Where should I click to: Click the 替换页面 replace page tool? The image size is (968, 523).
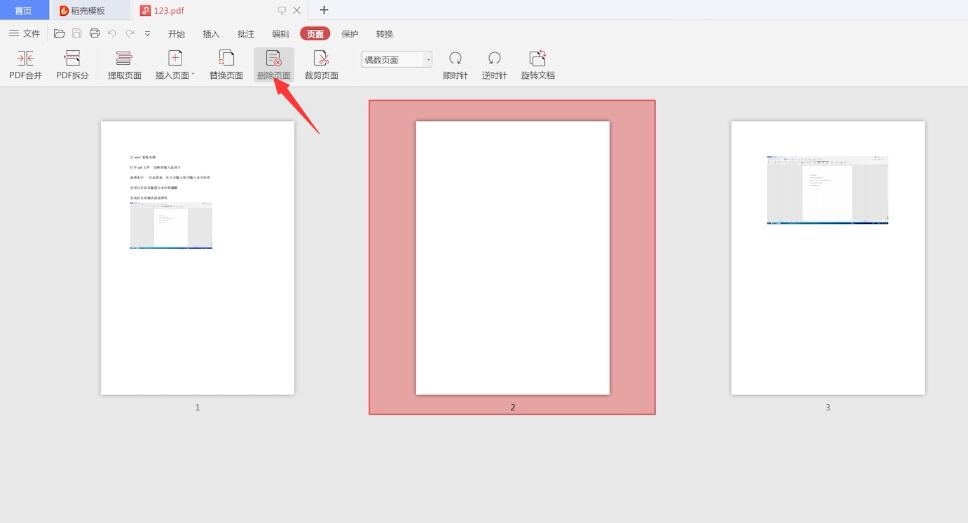tap(226, 65)
